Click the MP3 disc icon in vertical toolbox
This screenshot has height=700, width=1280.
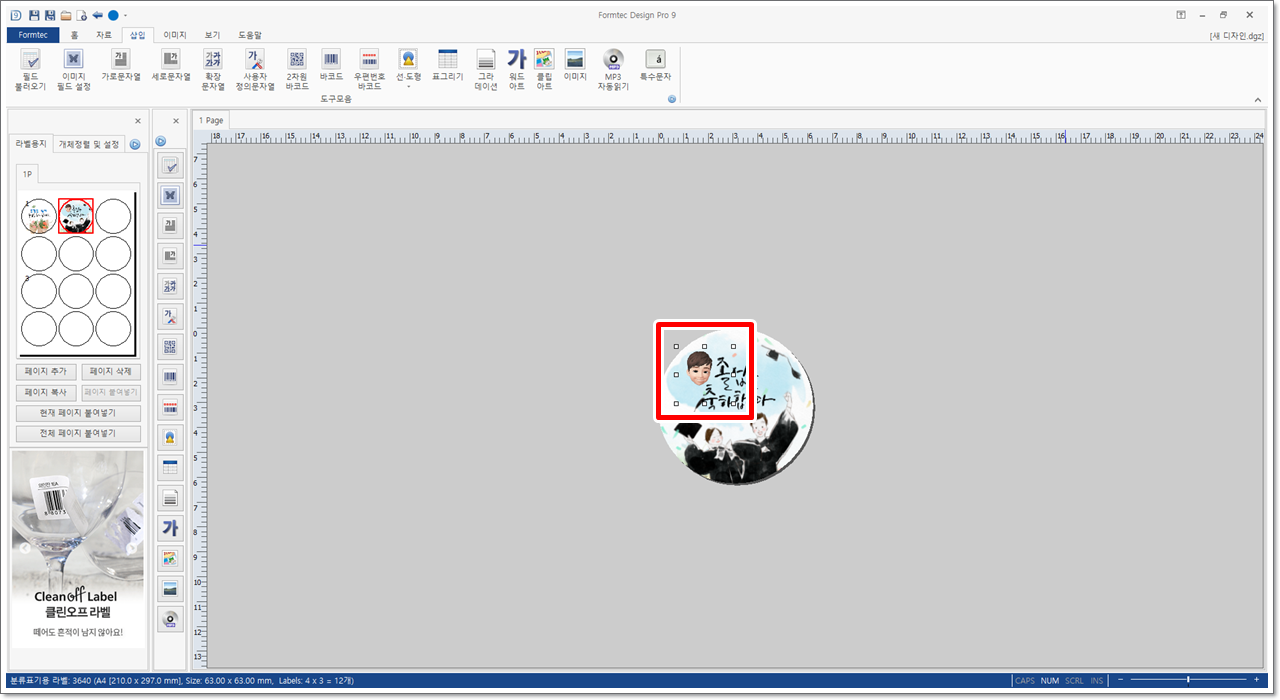tap(170, 619)
